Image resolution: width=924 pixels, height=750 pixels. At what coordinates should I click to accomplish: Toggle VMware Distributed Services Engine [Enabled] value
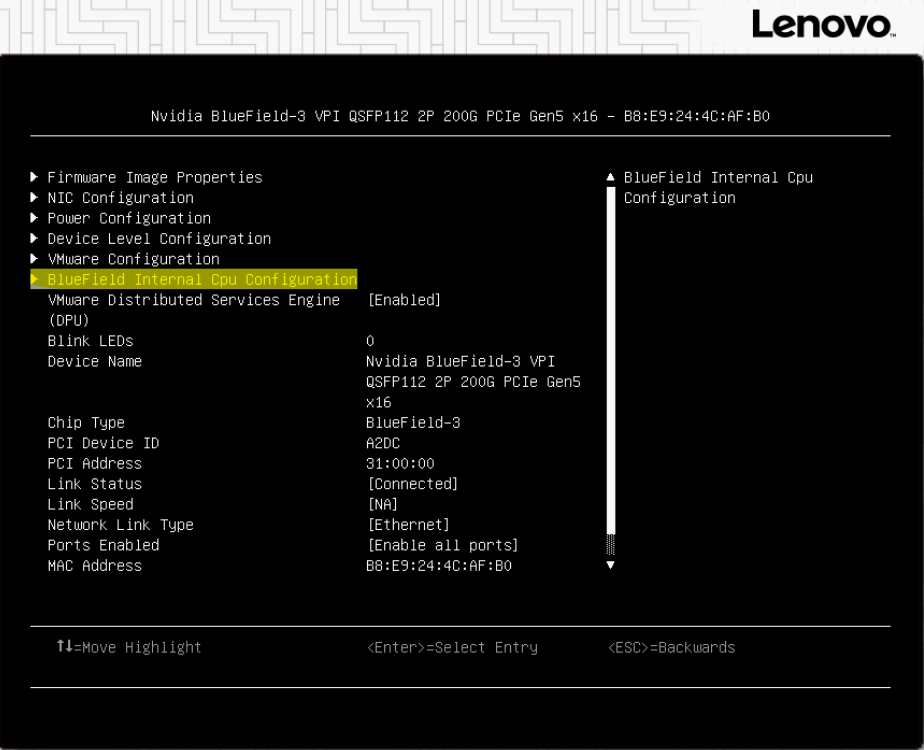tap(404, 300)
